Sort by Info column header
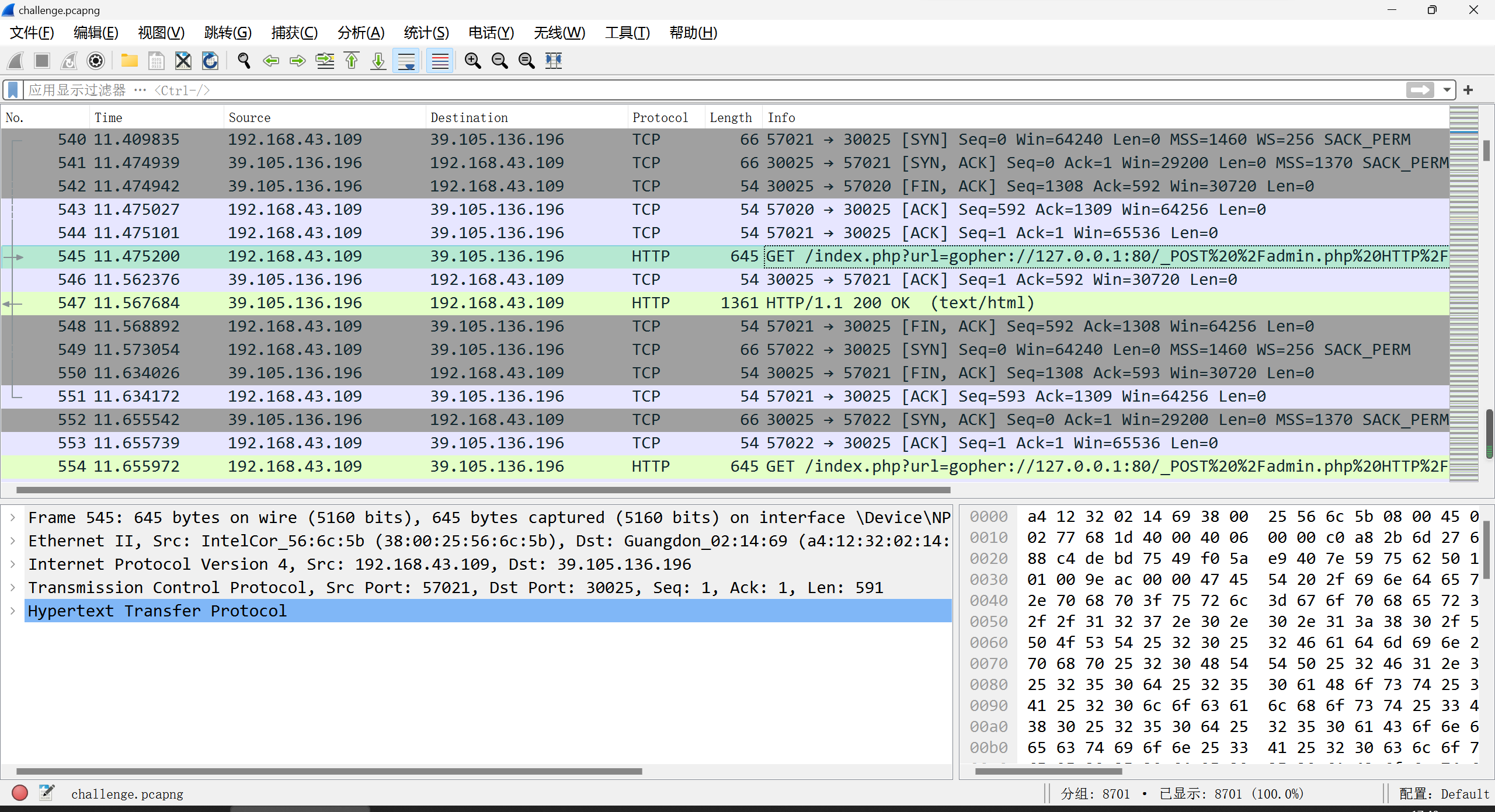1495x812 pixels. coord(1105,117)
